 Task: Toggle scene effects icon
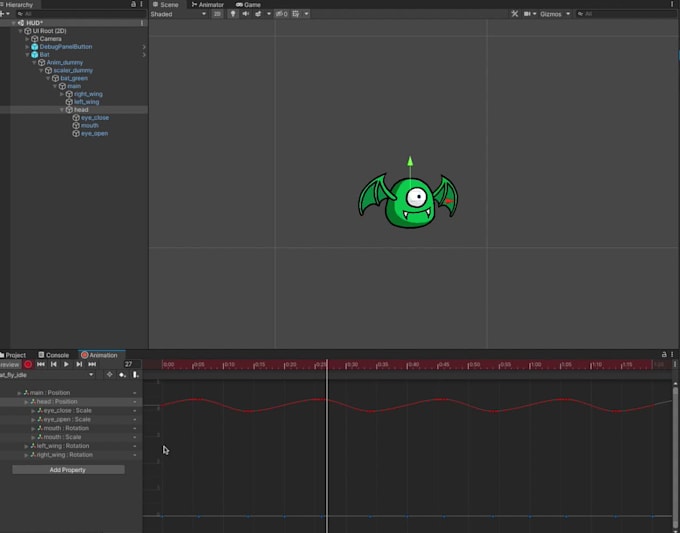coord(258,14)
